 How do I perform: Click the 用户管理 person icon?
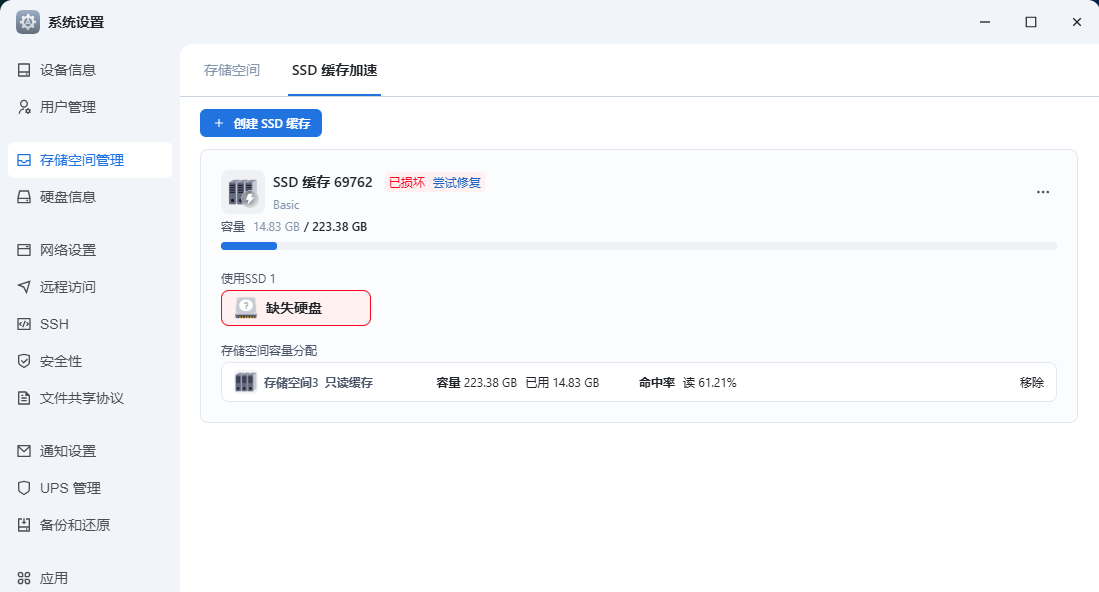click(24, 107)
